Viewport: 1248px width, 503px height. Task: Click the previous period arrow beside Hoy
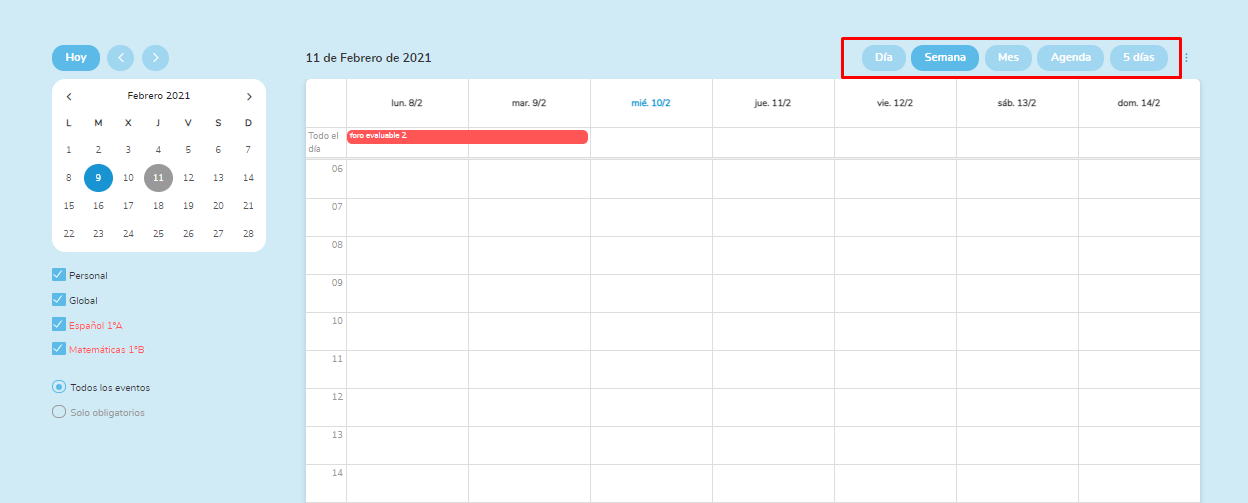coord(120,58)
